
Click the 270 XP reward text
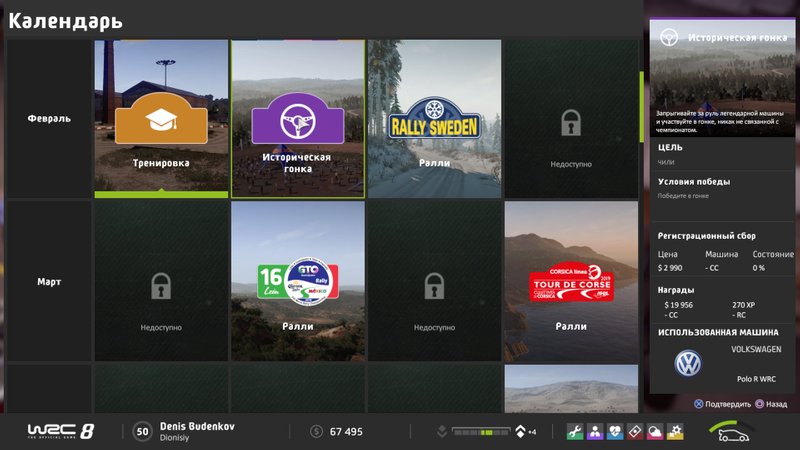pos(743,305)
